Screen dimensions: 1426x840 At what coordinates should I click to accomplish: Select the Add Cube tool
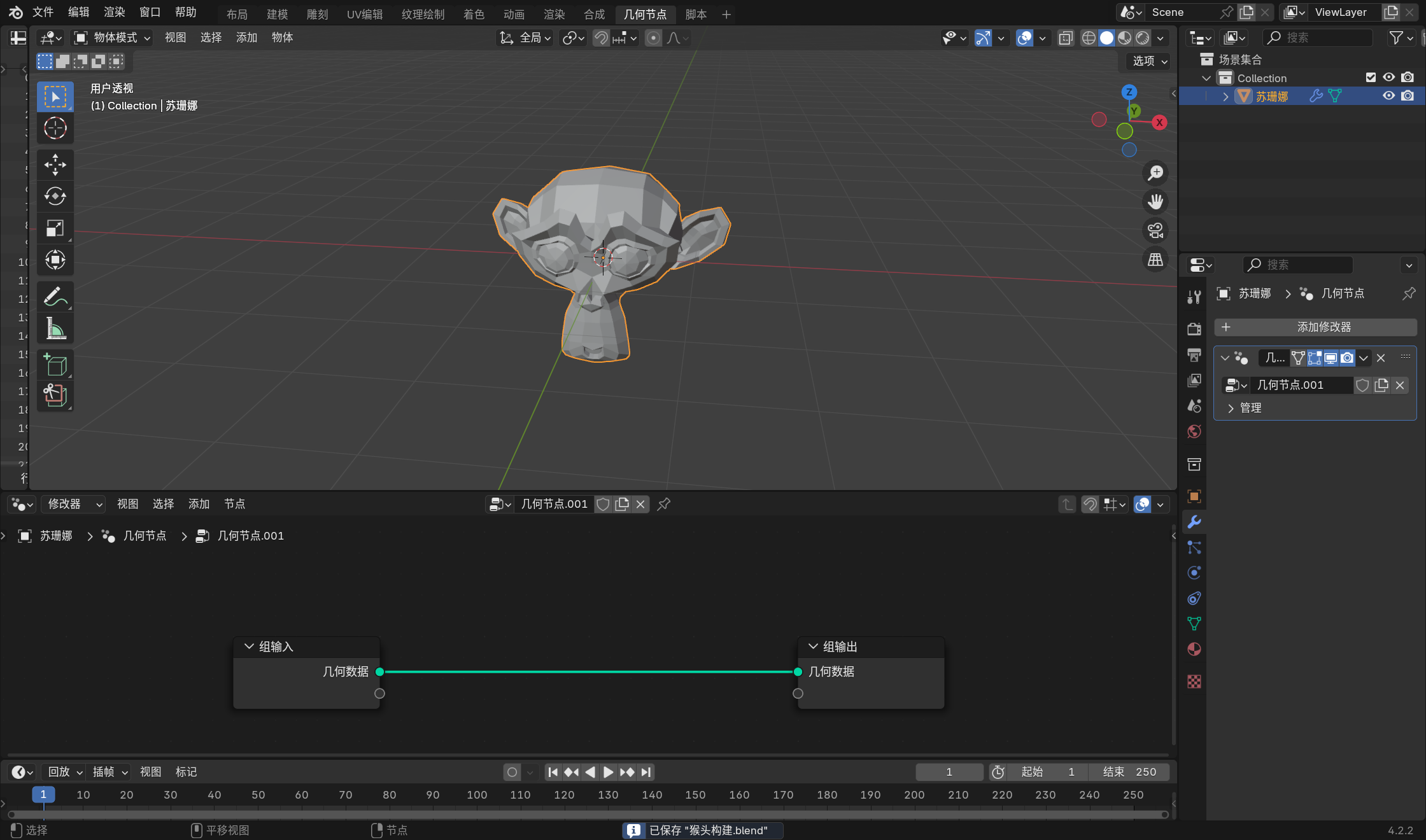[55, 365]
